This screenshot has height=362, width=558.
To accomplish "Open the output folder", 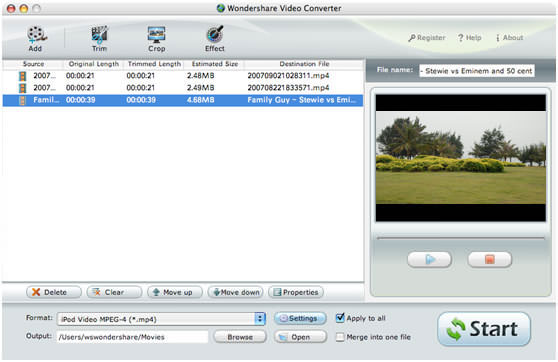I will click(x=300, y=337).
